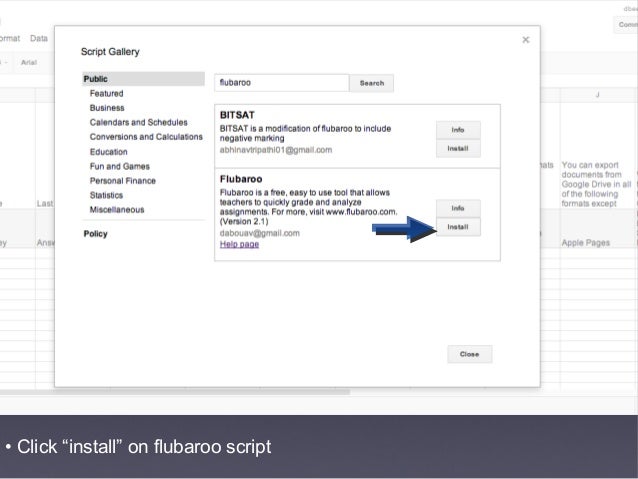Viewport: 638px width, 479px height.
Task: Close the Script Gallery dialog with X
Action: (526, 39)
